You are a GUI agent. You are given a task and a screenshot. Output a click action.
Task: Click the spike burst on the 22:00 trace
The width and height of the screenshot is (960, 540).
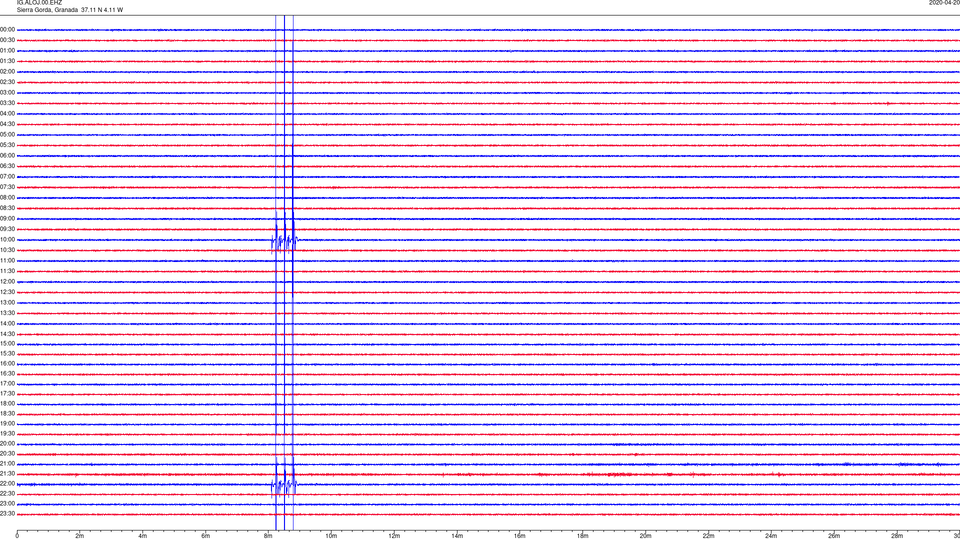point(285,485)
